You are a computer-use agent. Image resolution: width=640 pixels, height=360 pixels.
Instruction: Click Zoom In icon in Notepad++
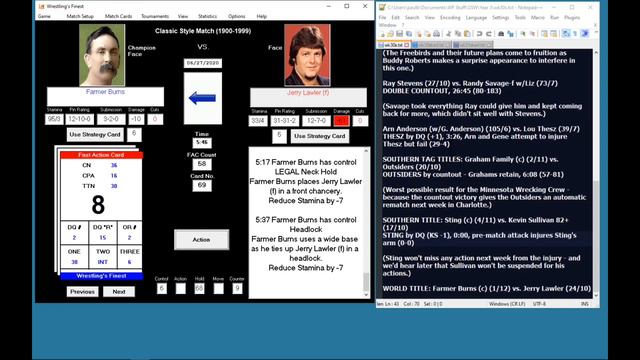pyautogui.click(x=523, y=34)
